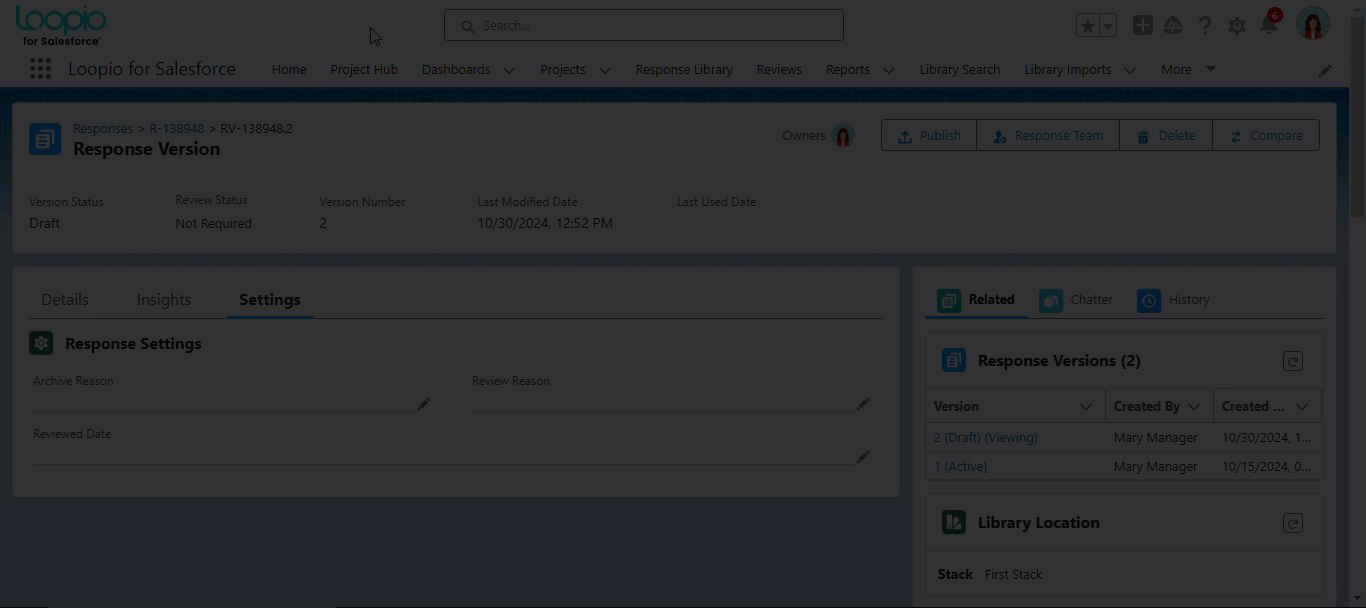Open version 1 (Active) link
1366x608 pixels.
tap(960, 467)
